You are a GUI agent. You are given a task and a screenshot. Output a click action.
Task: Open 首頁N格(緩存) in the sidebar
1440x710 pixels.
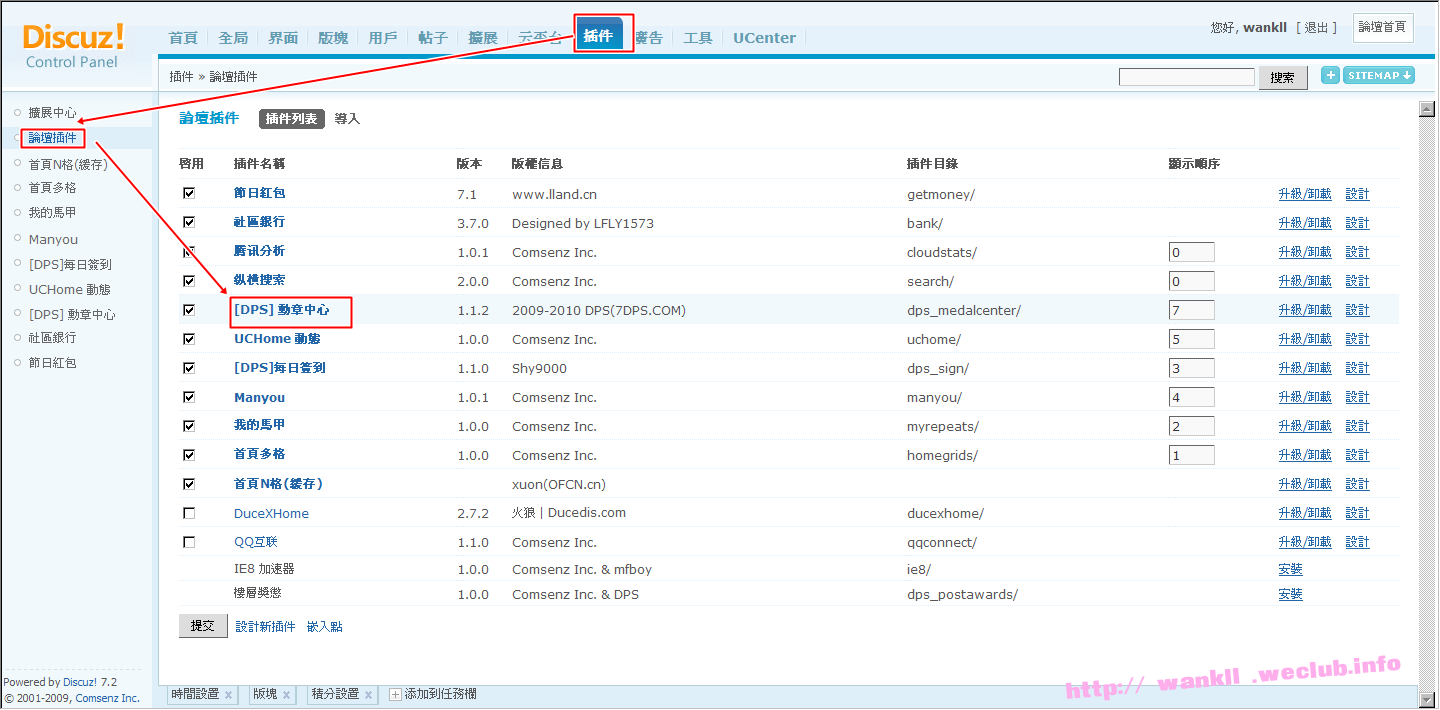pyautogui.click(x=68, y=164)
